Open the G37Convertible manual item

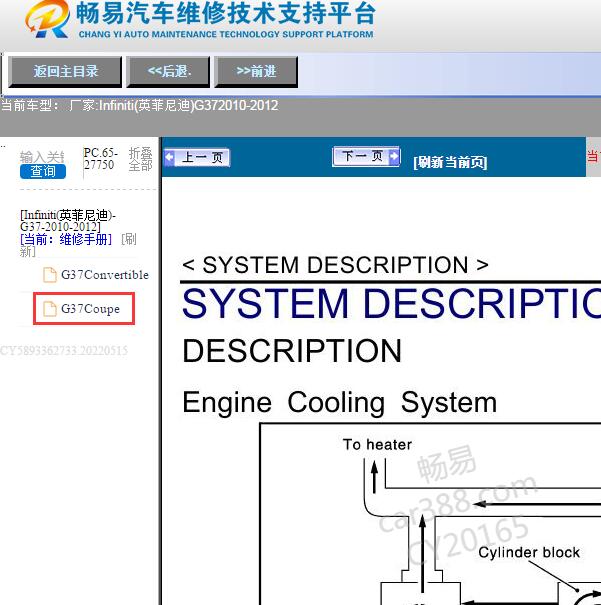tap(105, 275)
